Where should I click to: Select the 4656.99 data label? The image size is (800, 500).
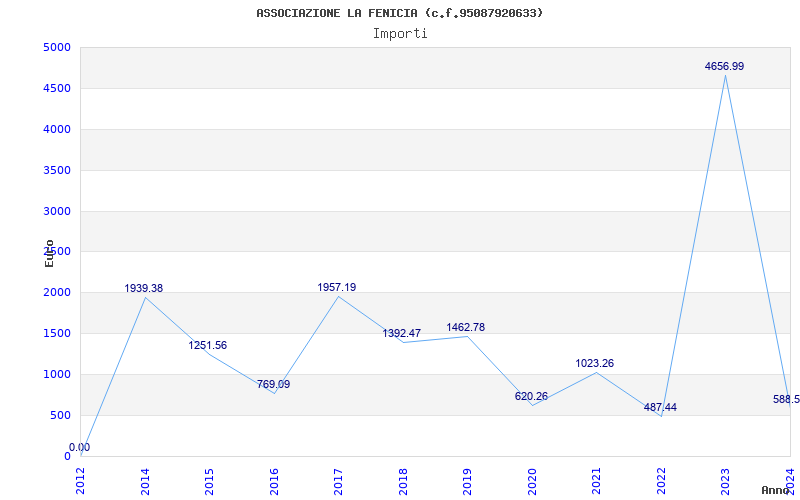coord(724,66)
